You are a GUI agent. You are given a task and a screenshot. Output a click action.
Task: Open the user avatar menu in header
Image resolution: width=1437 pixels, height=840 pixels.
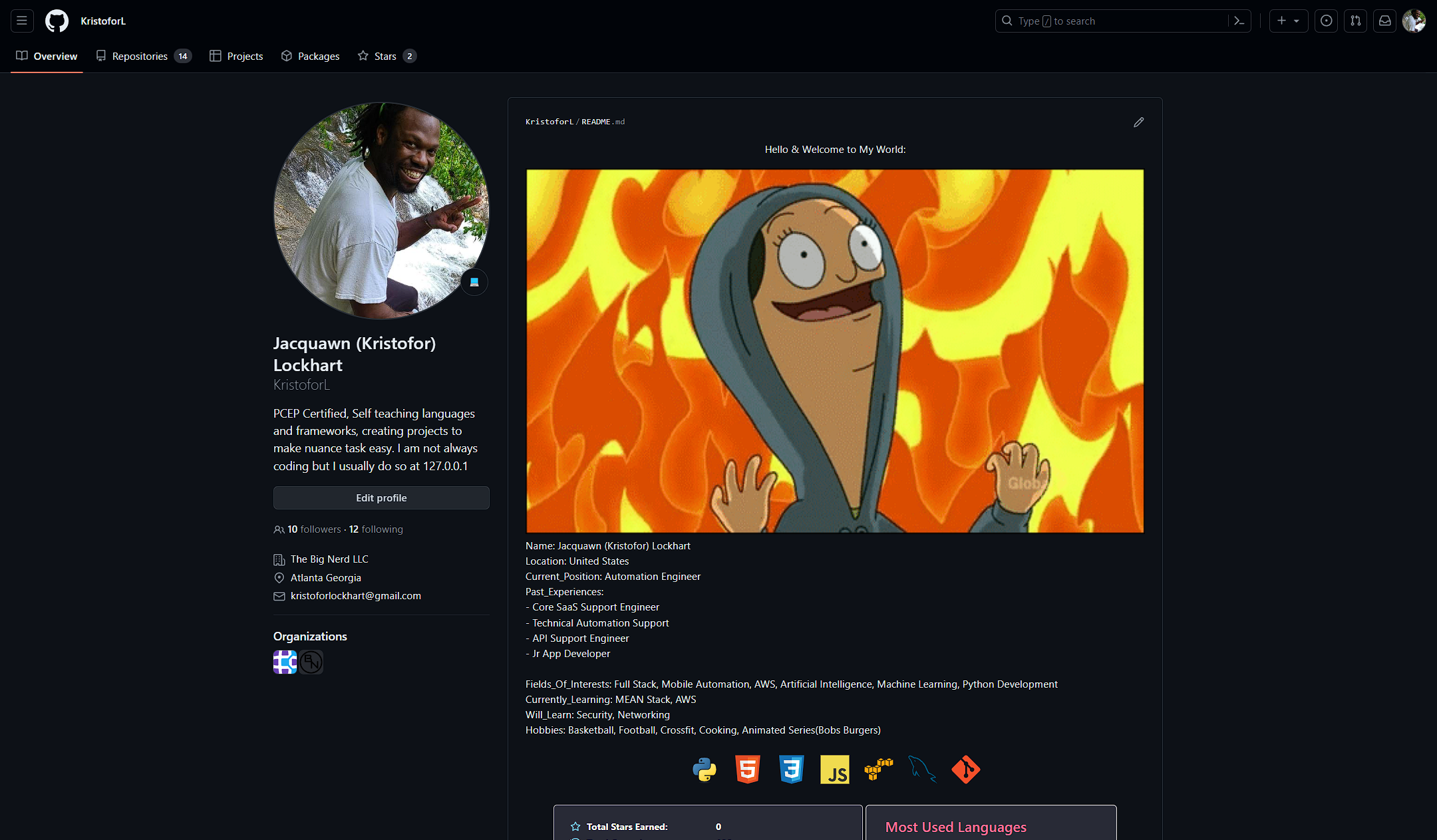[x=1414, y=21]
